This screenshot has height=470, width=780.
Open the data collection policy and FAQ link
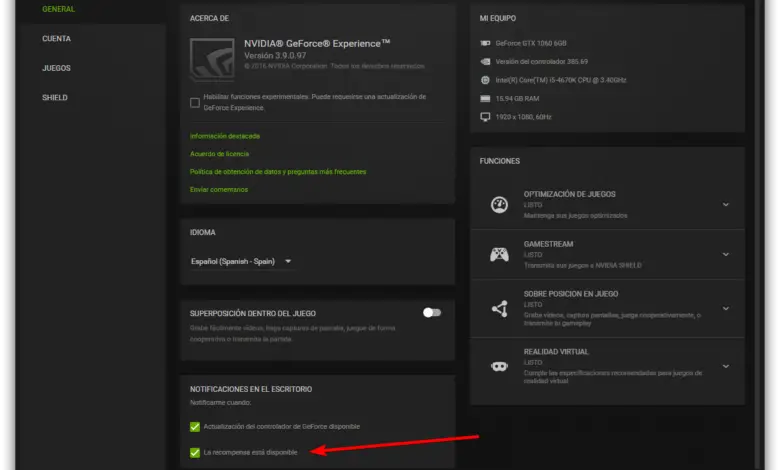[x=278, y=172]
